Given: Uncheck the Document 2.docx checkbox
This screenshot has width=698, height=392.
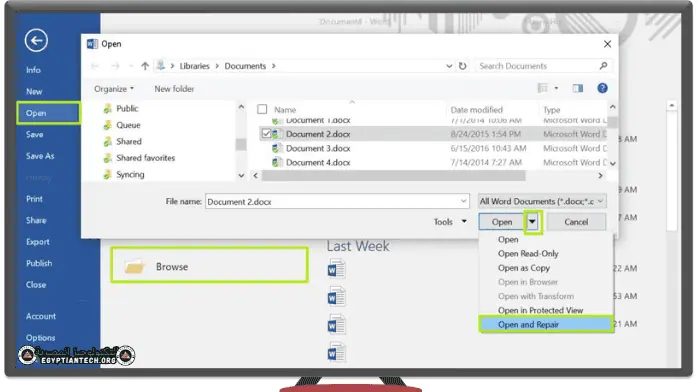Looking at the screenshot, I should click(x=266, y=133).
